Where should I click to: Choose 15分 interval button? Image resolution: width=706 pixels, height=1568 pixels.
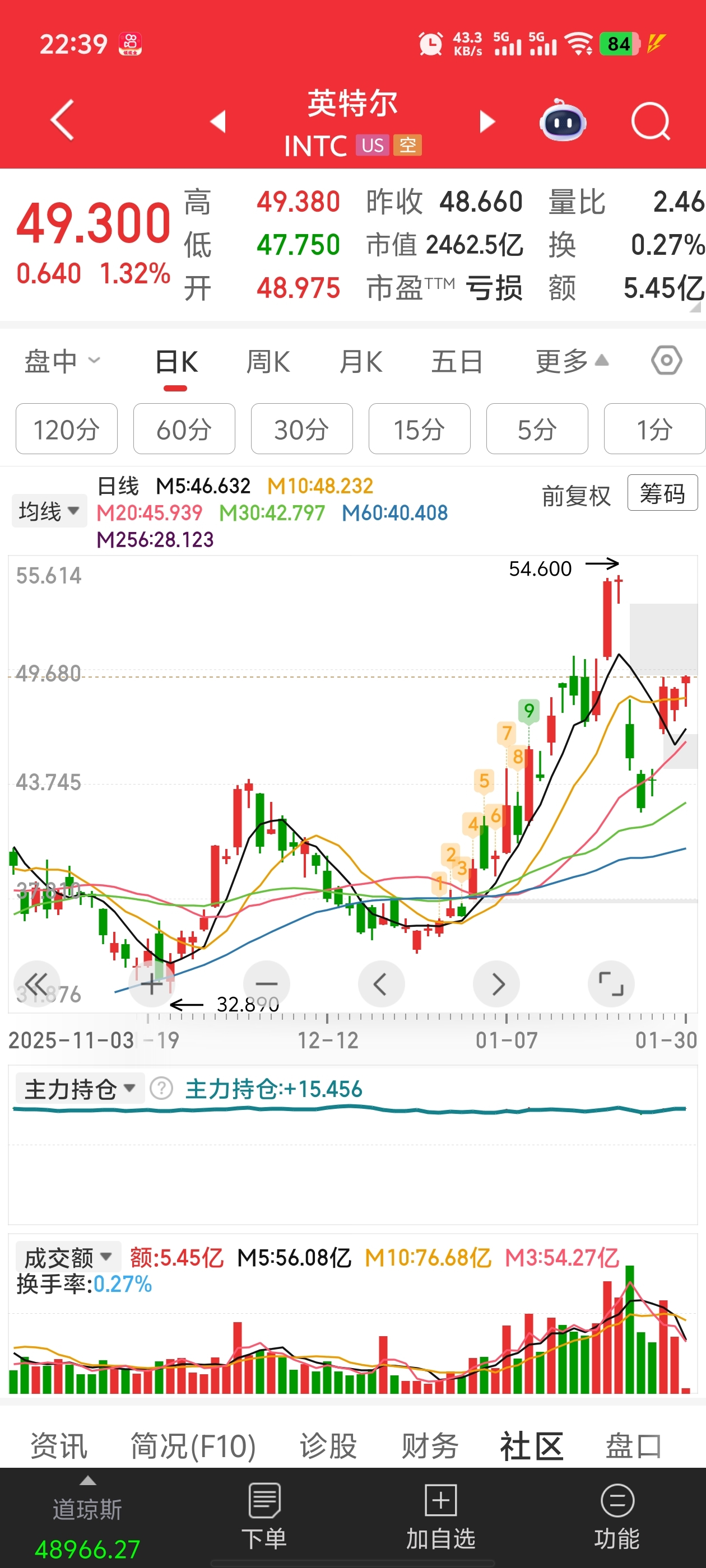[419, 428]
